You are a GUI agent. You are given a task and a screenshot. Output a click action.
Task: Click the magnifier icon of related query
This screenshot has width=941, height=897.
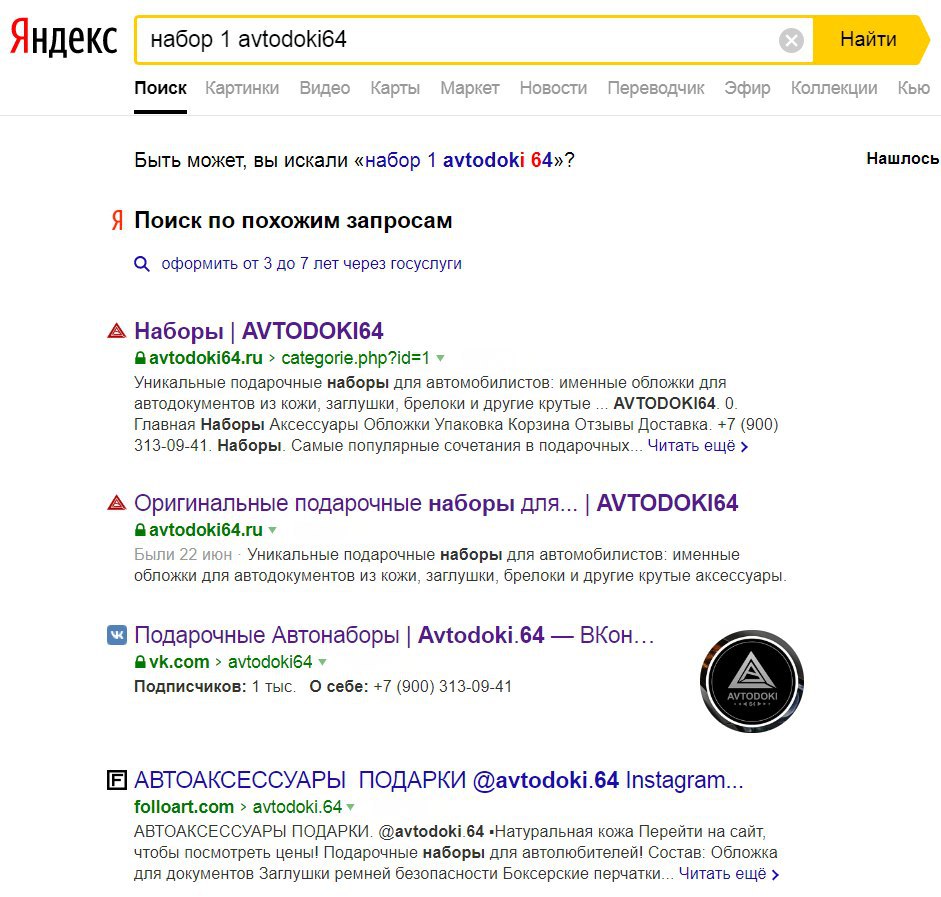(142, 264)
